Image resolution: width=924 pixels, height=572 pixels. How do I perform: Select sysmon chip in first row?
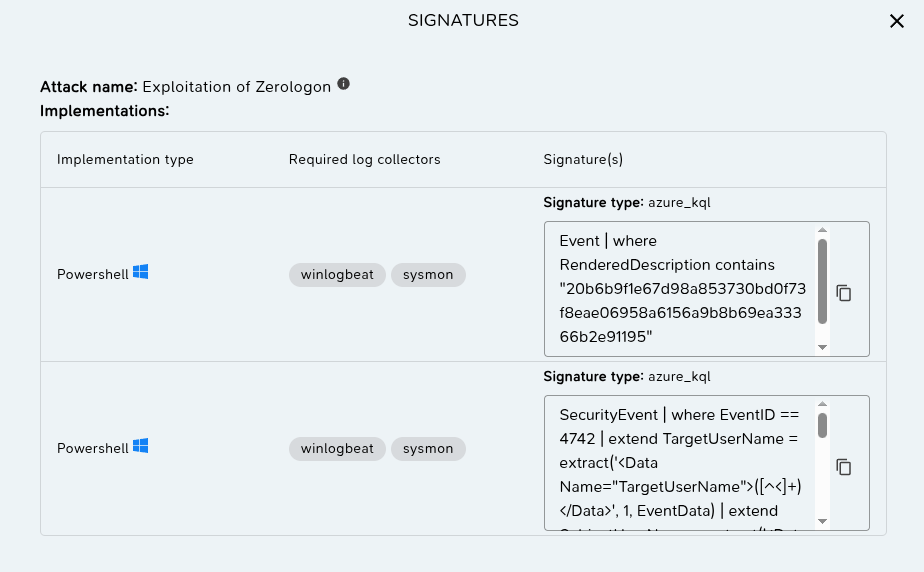(x=428, y=275)
